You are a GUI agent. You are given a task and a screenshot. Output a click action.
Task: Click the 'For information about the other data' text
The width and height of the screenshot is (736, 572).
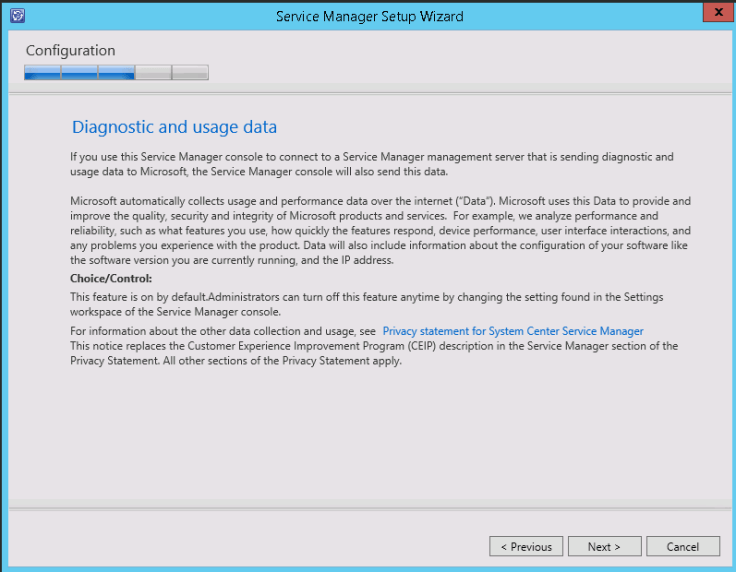pyautogui.click(x=222, y=331)
